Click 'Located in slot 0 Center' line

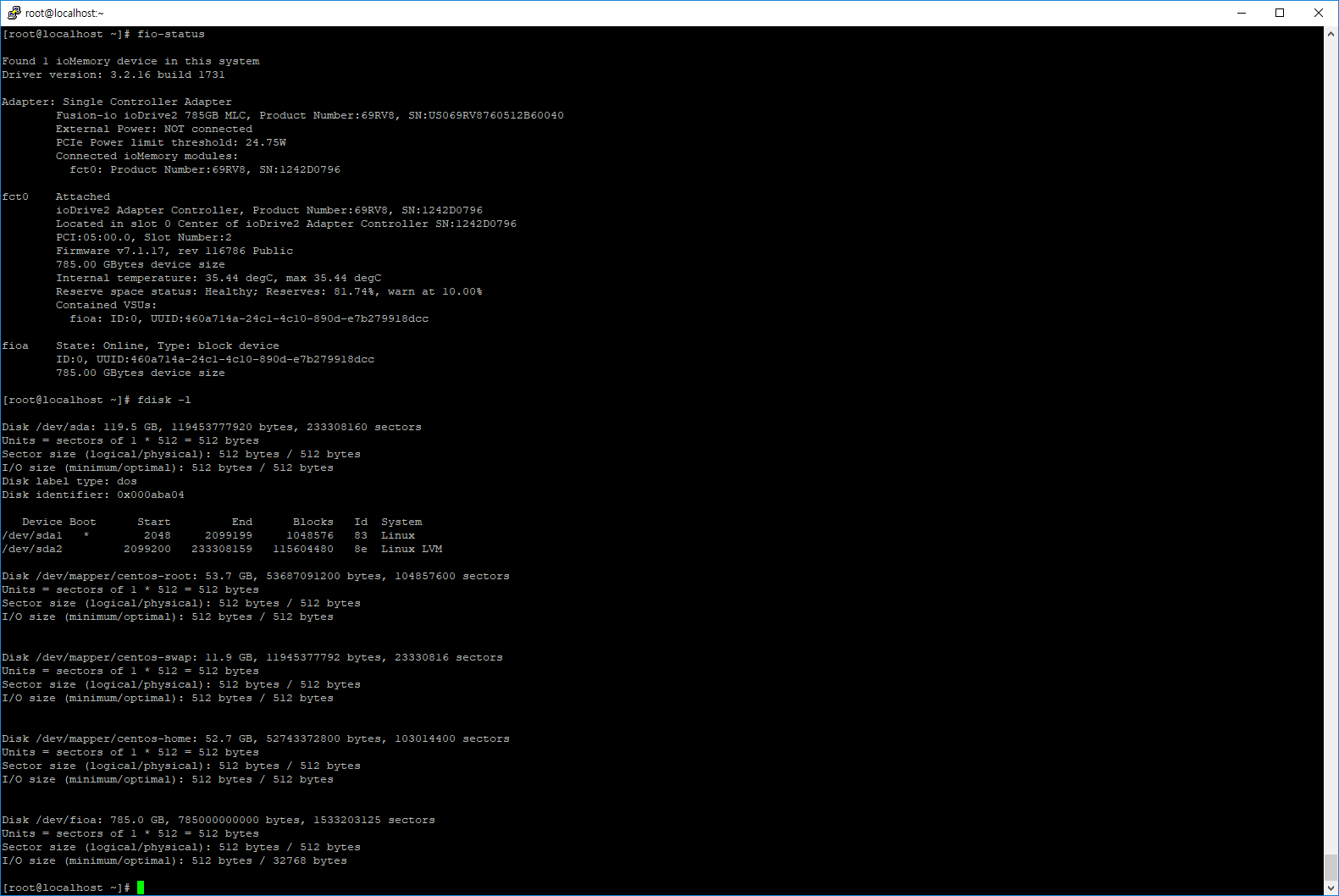pyautogui.click(x=286, y=224)
